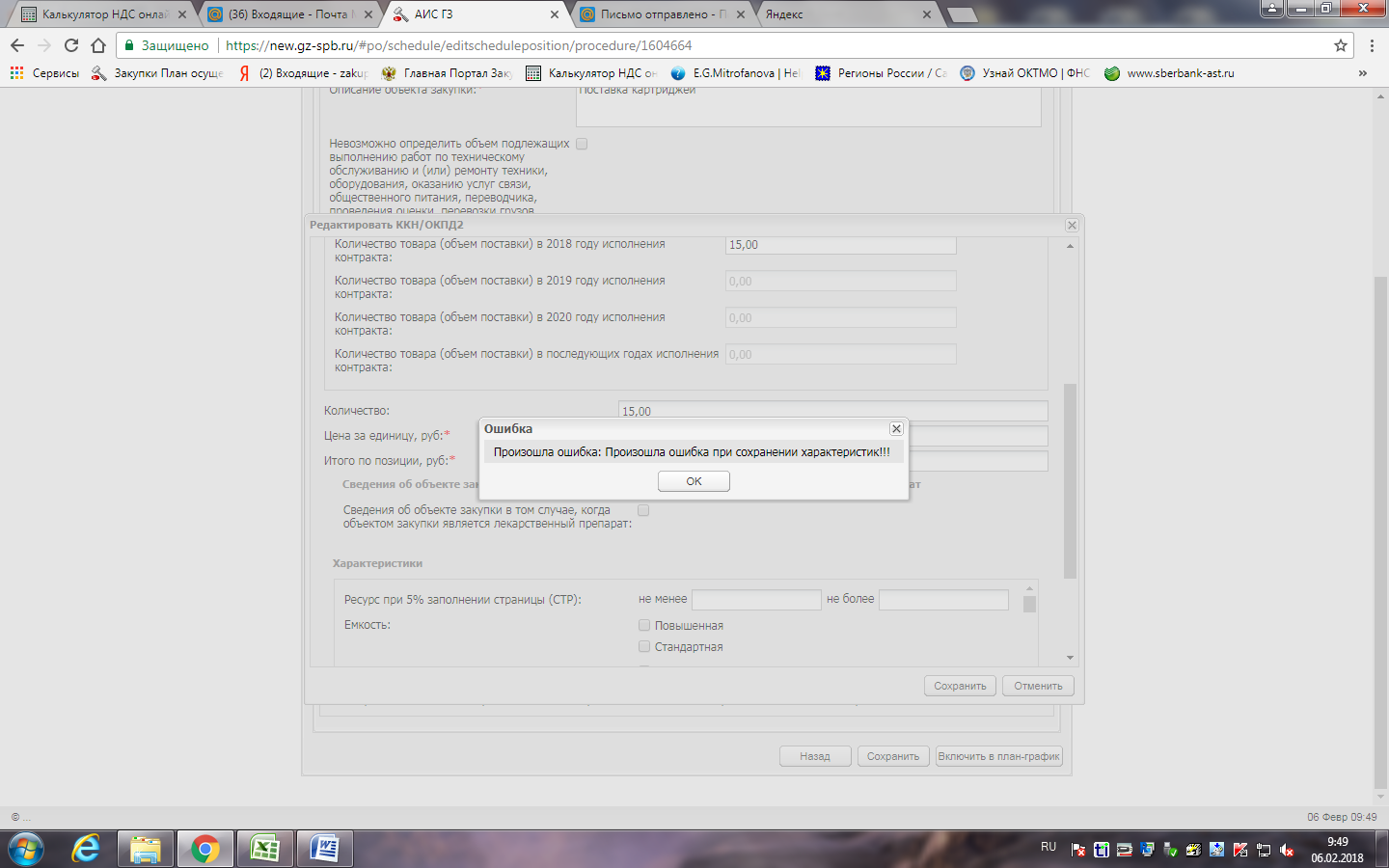Click the последующих годах quantity field
This screenshot has width=1389, height=868.
(x=841, y=355)
